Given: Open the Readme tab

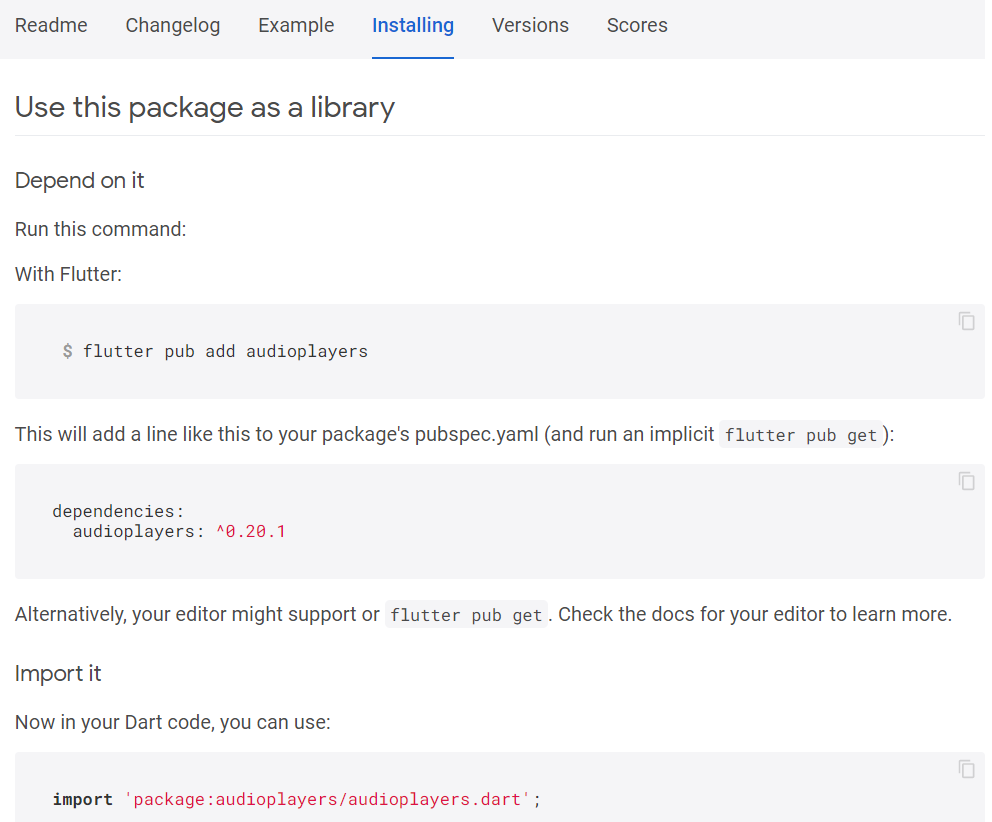Looking at the screenshot, I should (51, 25).
